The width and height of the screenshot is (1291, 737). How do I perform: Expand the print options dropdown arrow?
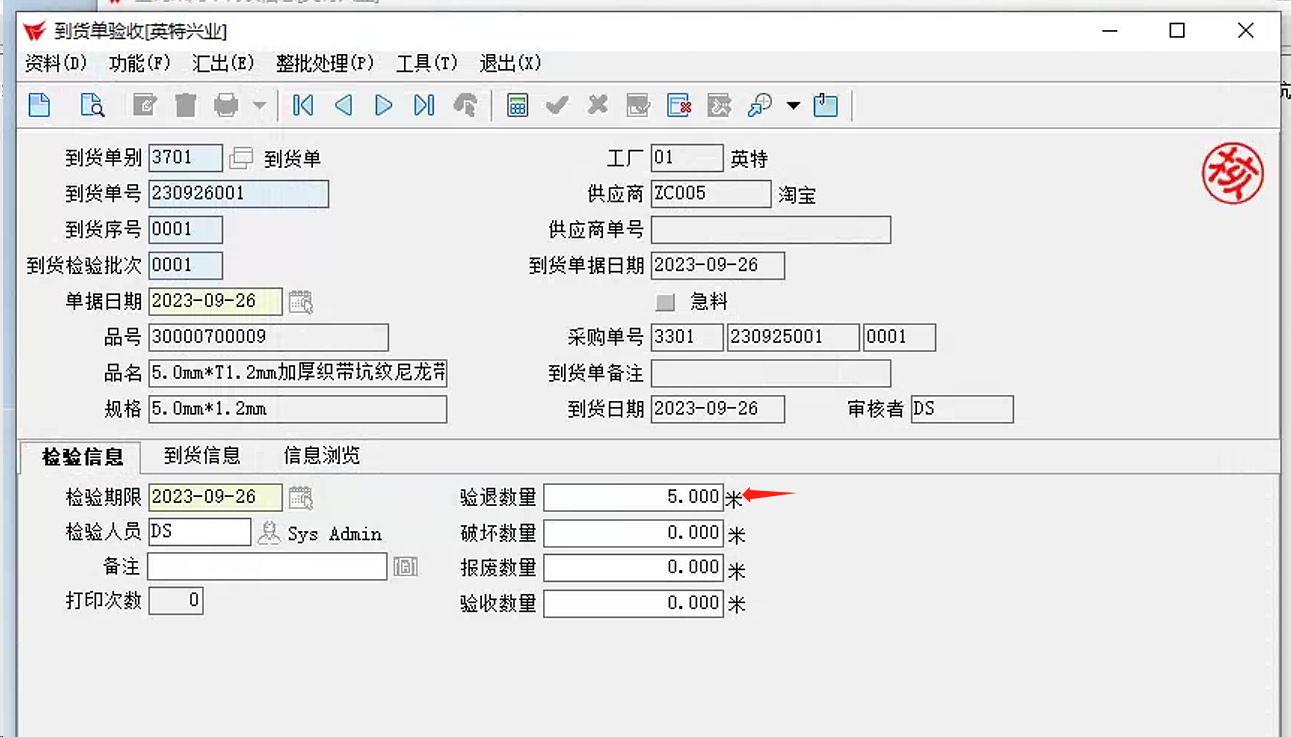(259, 106)
